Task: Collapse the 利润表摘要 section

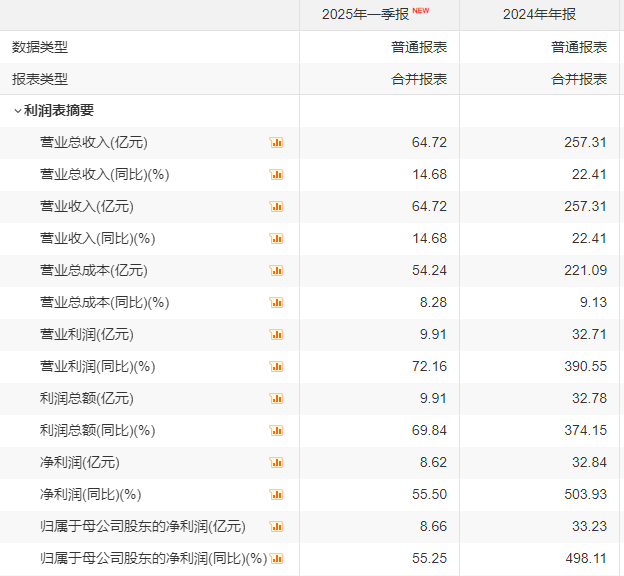Action: point(17,111)
